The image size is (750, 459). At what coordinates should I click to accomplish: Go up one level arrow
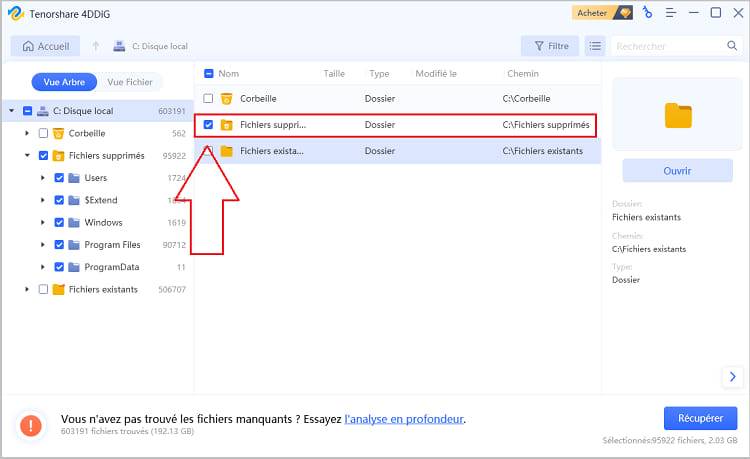[x=96, y=46]
